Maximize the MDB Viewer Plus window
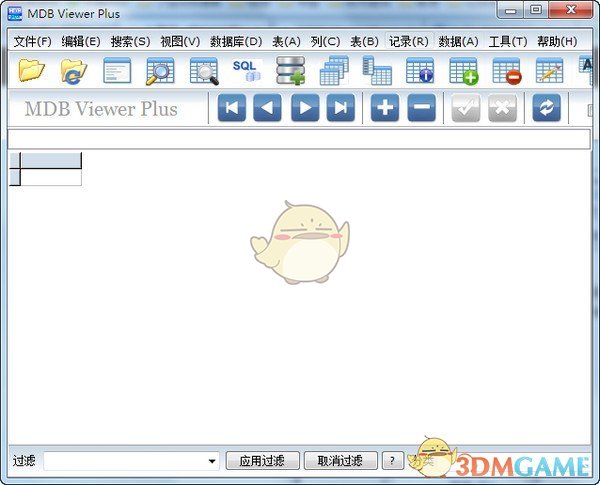 pos(536,10)
